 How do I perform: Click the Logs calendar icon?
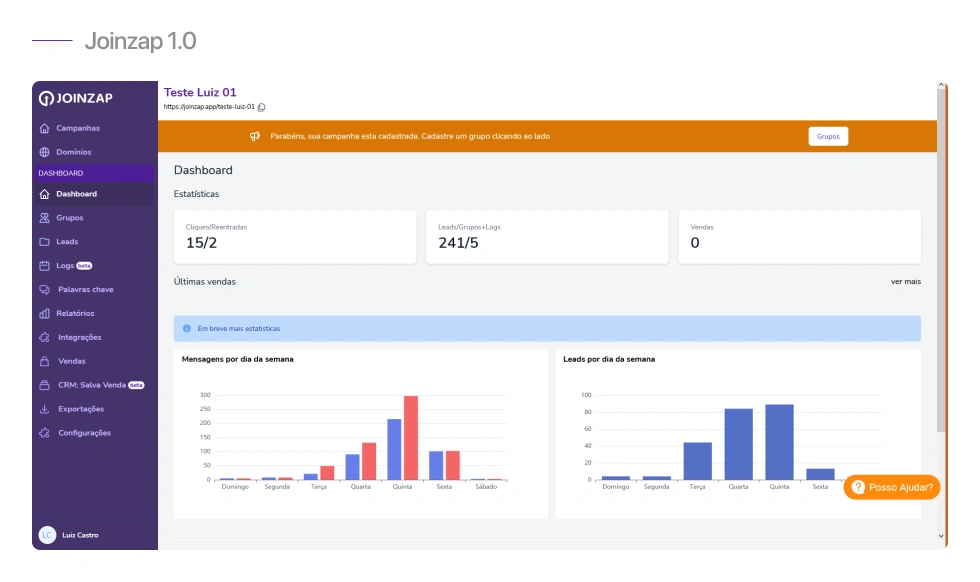tap(44, 266)
